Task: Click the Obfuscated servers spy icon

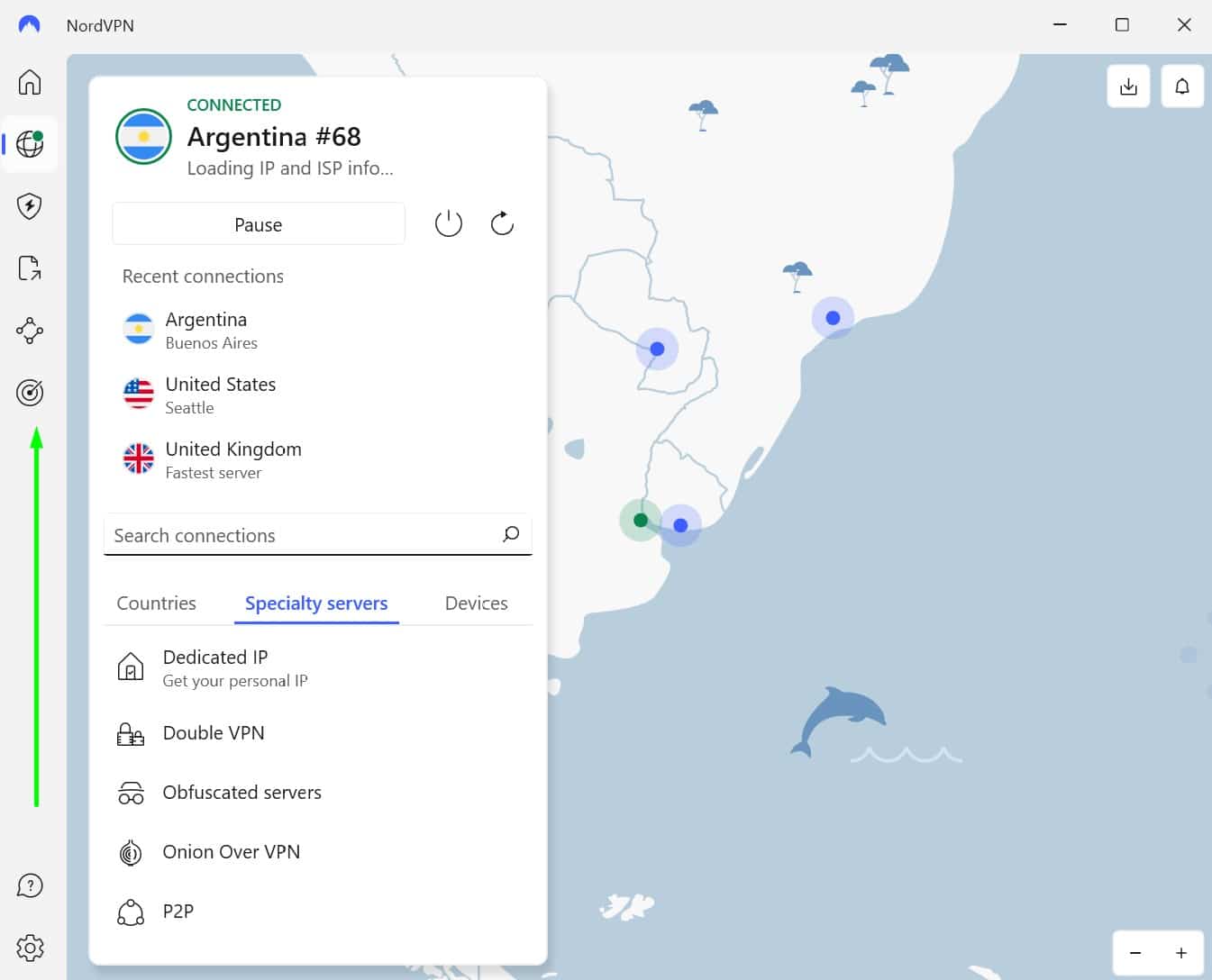Action: [131, 793]
